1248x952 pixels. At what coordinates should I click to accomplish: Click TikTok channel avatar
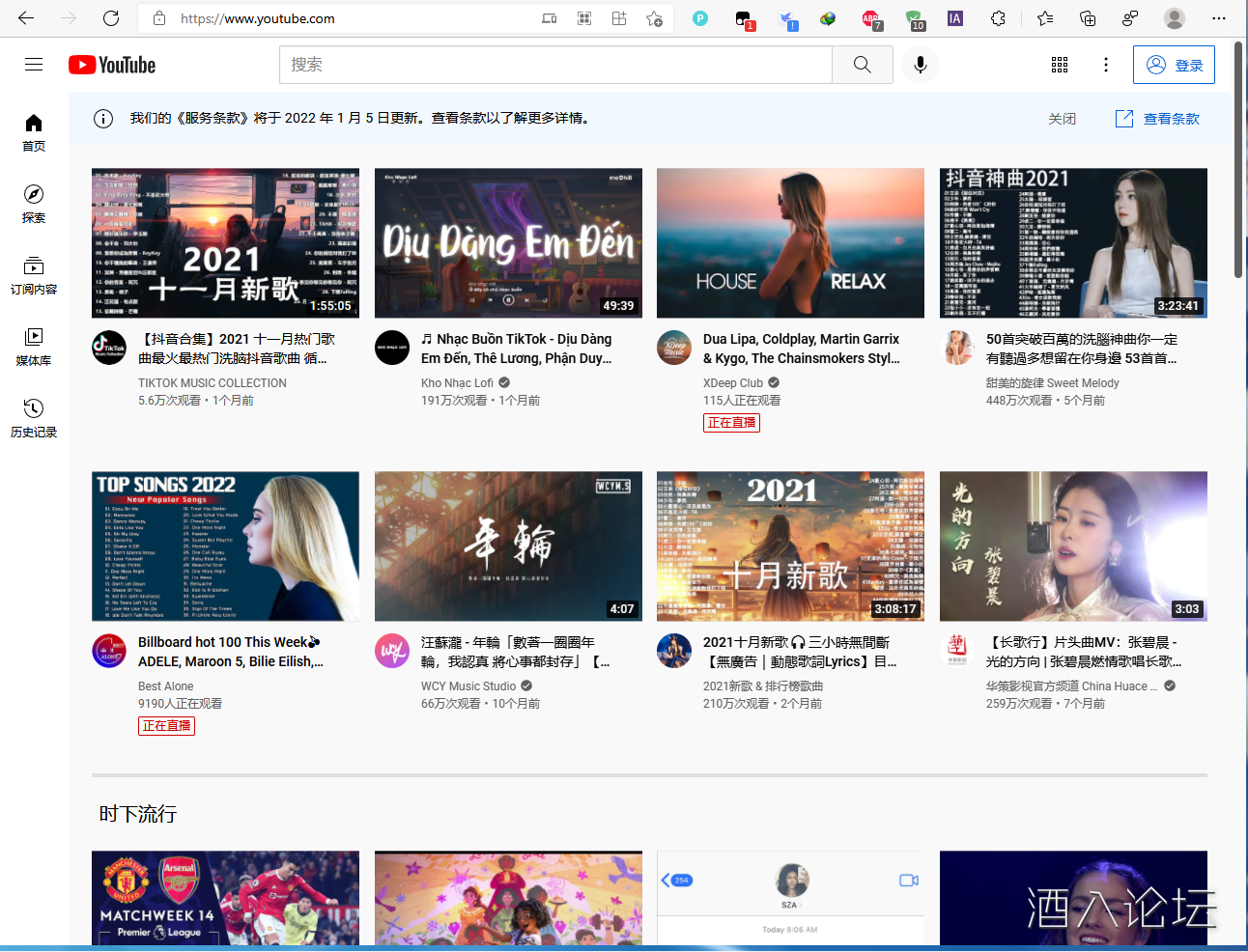tap(109, 348)
